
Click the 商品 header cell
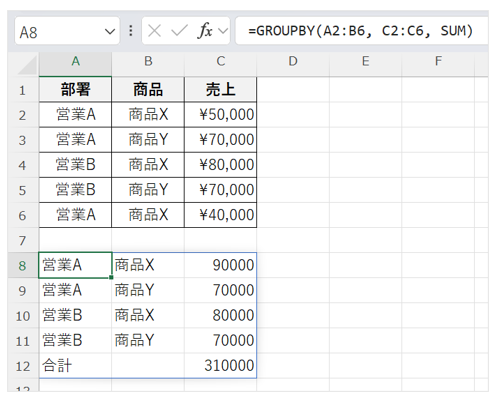pos(148,90)
